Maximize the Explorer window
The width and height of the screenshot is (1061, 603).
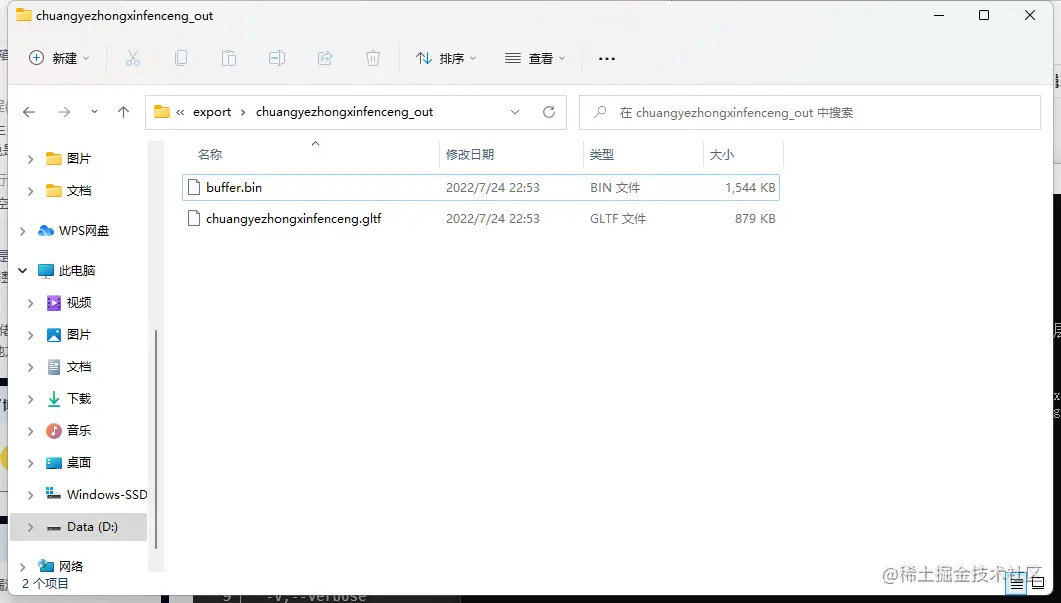pos(984,15)
